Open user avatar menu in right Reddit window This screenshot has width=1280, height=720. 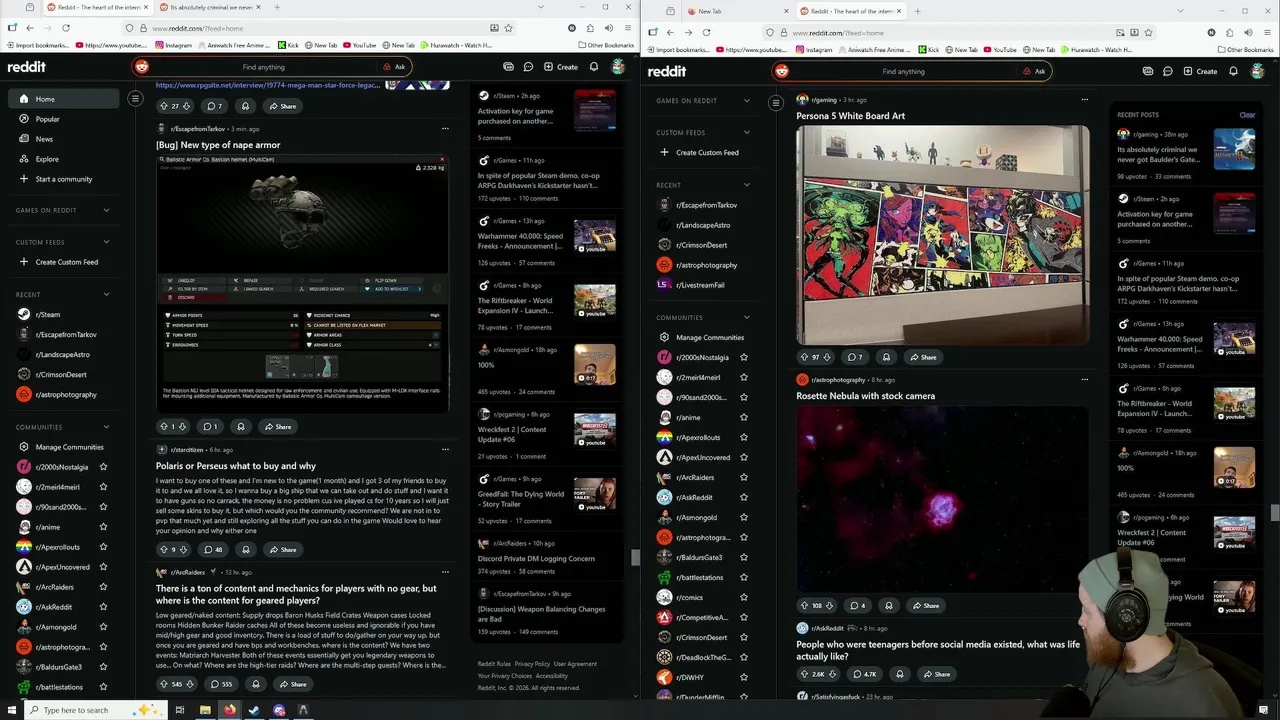click(1258, 71)
